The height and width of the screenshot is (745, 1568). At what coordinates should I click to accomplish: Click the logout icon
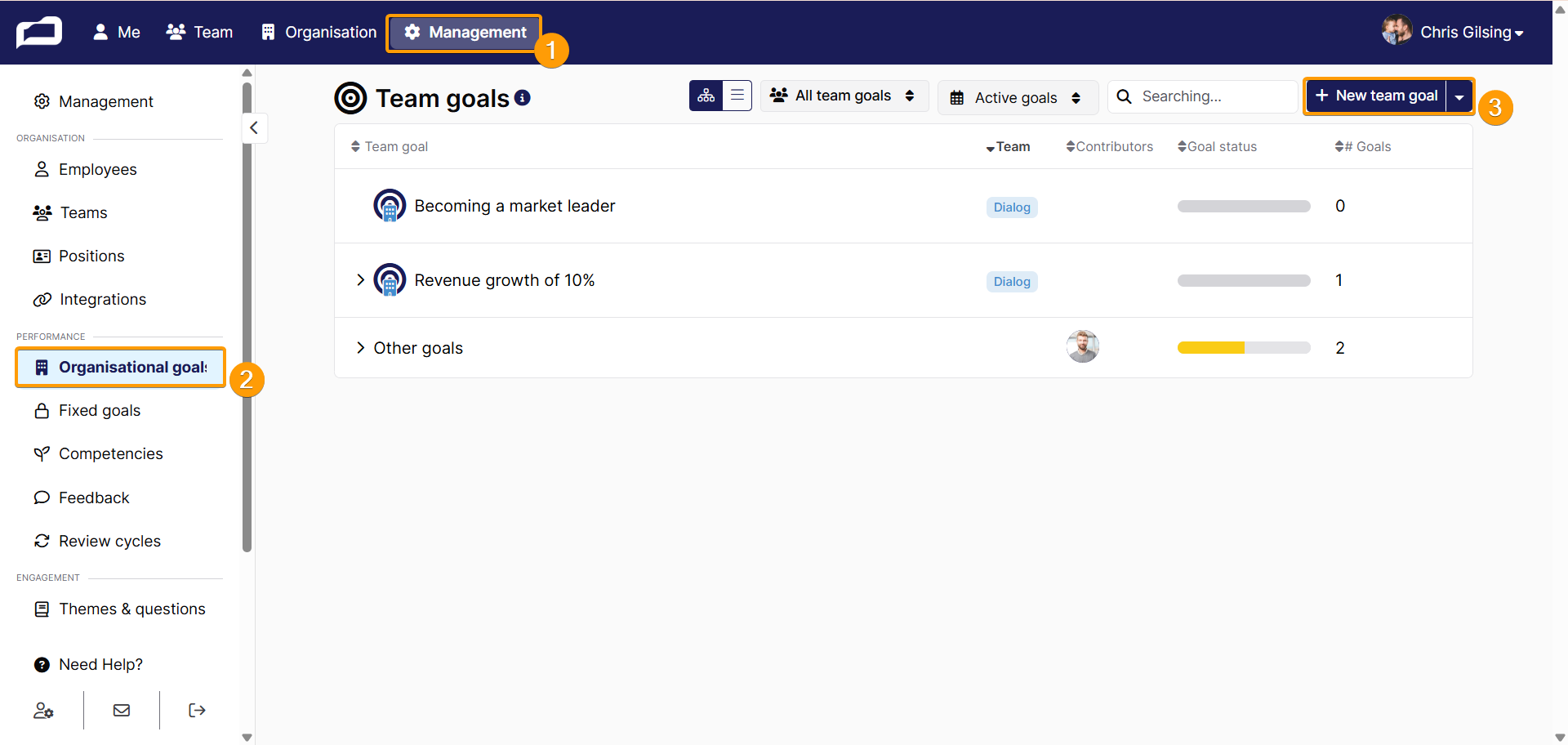197,711
